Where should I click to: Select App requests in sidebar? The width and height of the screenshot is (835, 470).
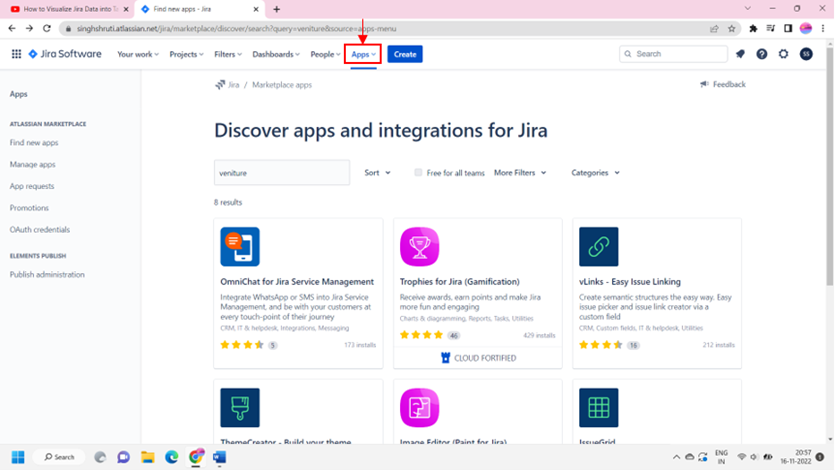(x=32, y=186)
